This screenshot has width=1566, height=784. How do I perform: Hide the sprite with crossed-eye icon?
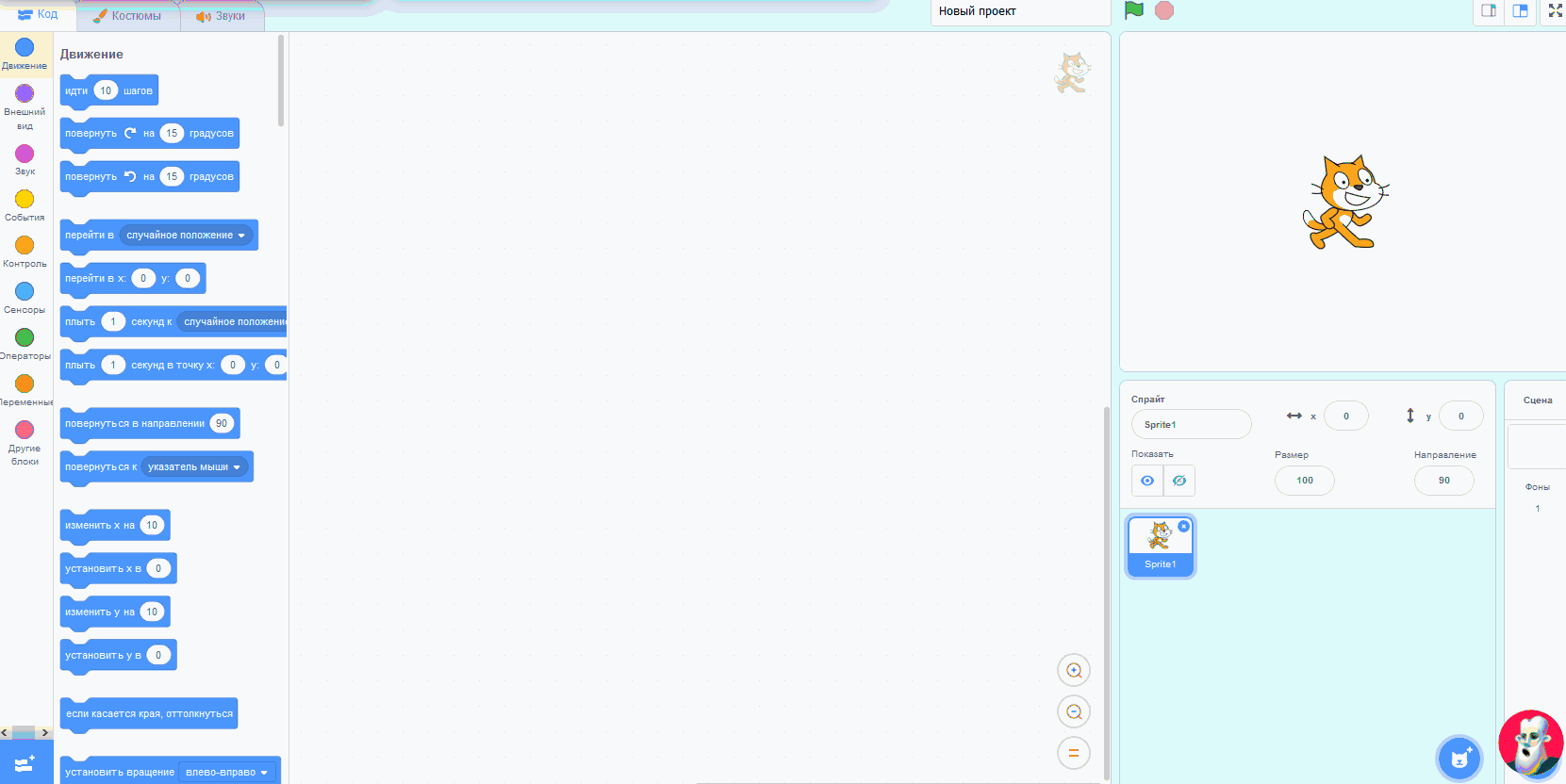(1179, 481)
